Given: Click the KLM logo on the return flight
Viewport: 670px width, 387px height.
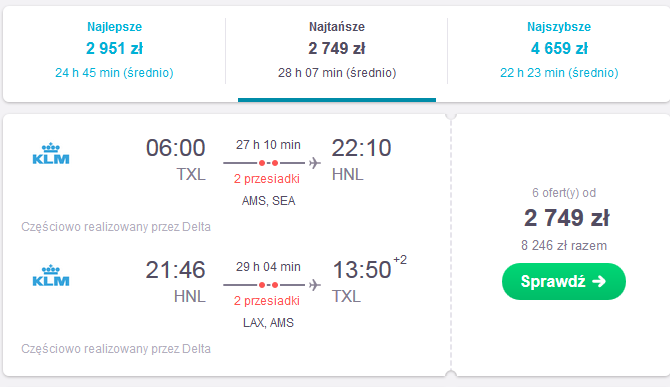Looking at the screenshot, I should point(51,276).
